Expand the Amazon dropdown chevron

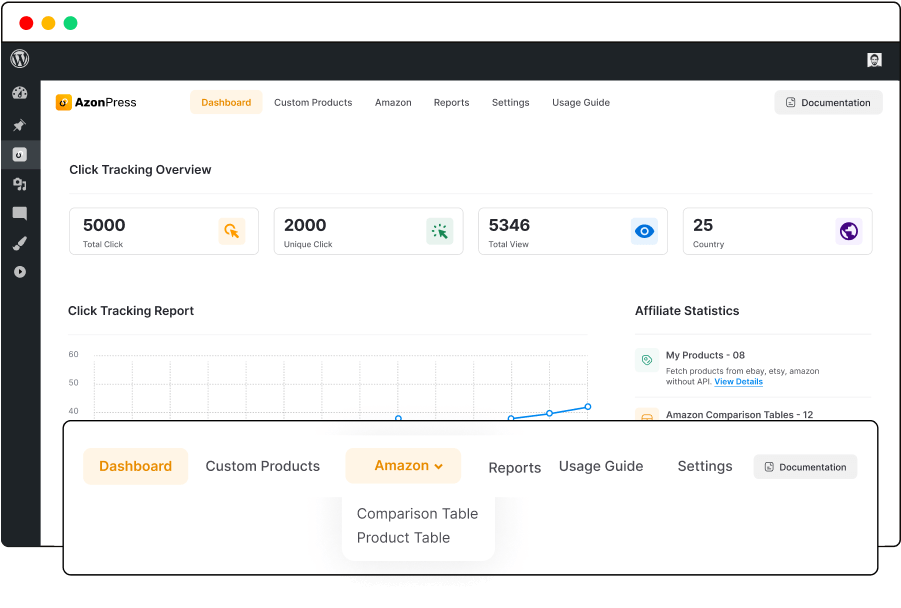[x=438, y=467]
